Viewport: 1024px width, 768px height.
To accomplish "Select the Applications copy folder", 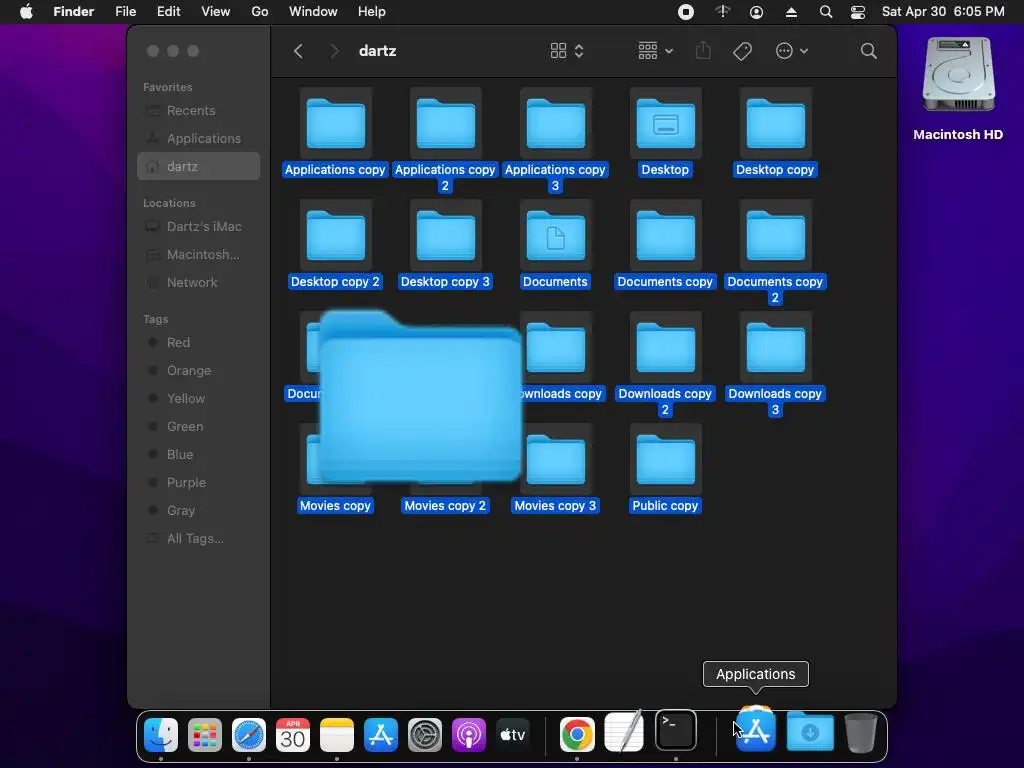I will point(336,123).
